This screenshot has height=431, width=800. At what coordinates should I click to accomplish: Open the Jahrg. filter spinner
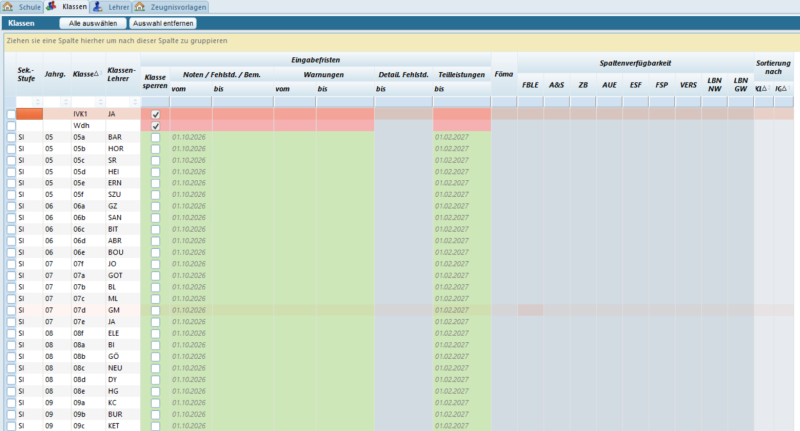pos(66,102)
